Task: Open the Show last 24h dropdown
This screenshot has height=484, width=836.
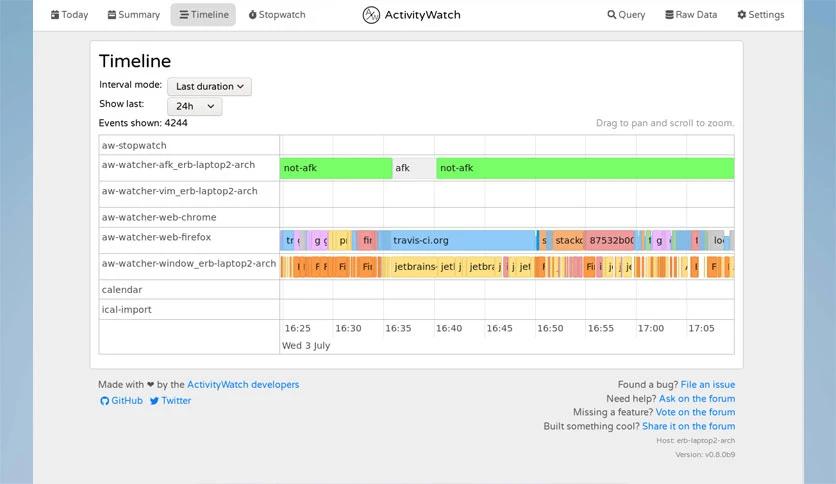Action: tap(195, 106)
